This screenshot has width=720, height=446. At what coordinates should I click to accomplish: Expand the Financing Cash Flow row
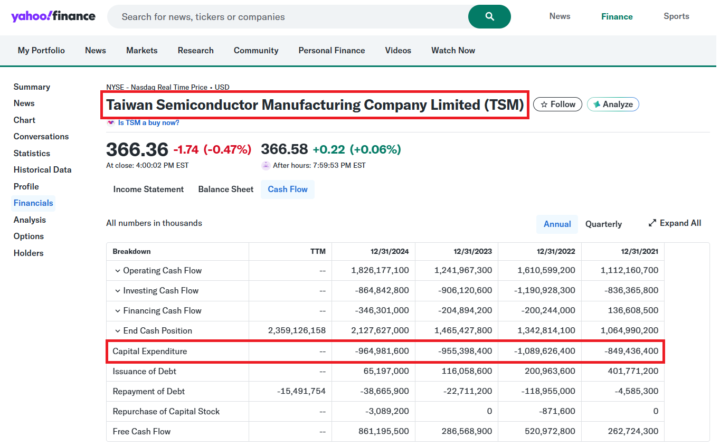(x=118, y=311)
